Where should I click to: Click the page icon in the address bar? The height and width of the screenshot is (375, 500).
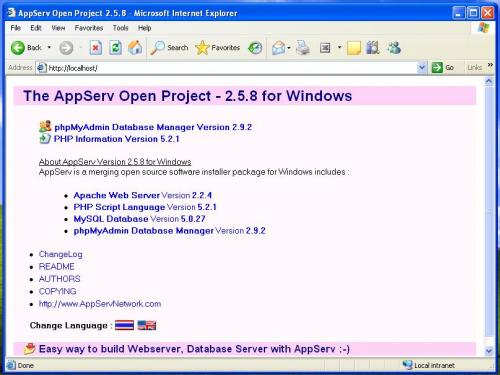pos(41,68)
